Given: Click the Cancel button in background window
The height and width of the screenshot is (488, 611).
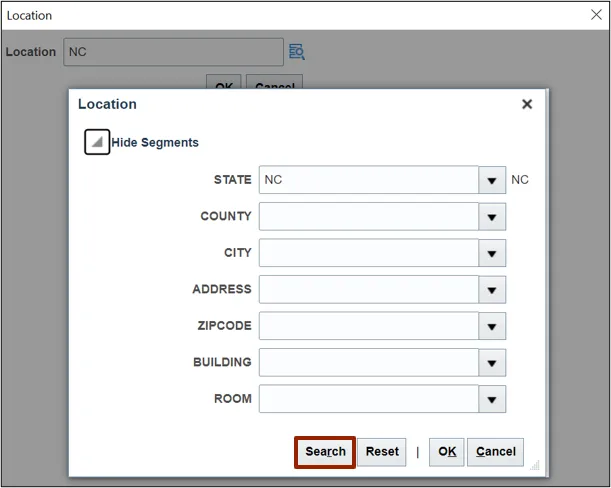Looking at the screenshot, I should (275, 82).
